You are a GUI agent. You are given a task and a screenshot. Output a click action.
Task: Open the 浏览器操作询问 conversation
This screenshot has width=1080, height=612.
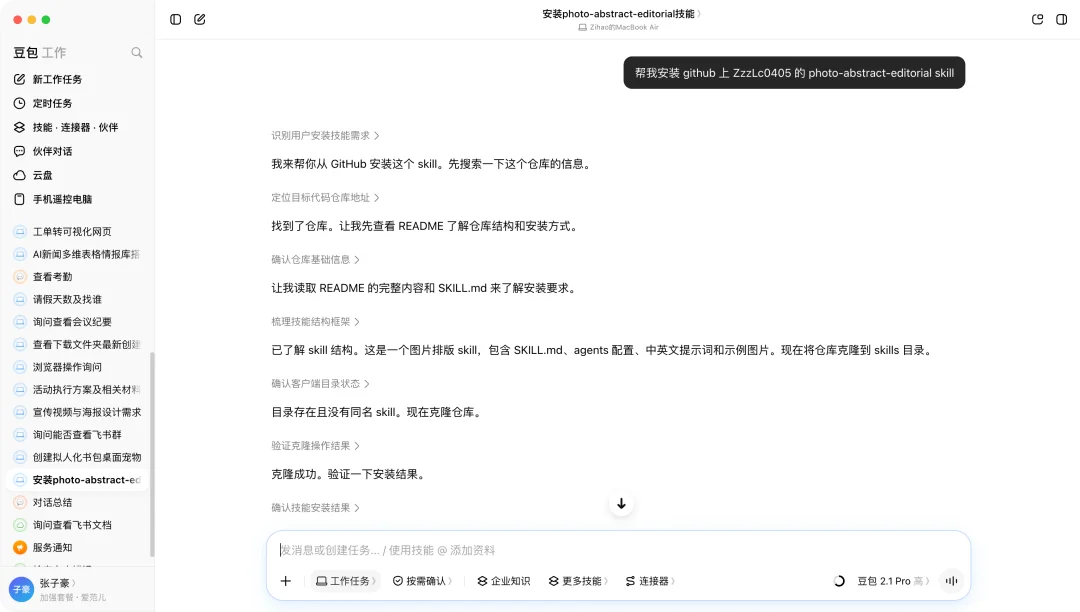tap(77, 367)
